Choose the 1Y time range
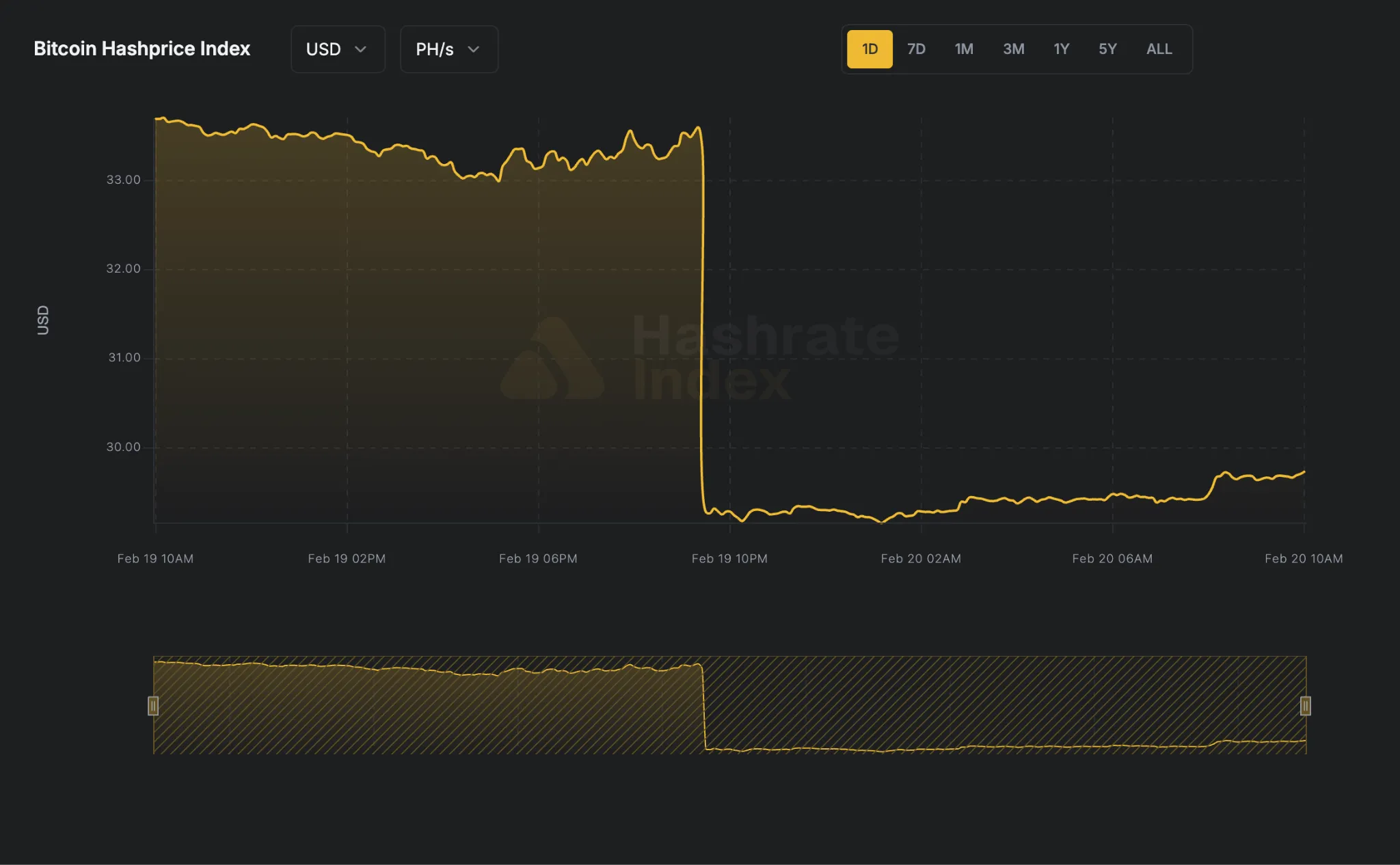This screenshot has height=865, width=1400. (1061, 49)
